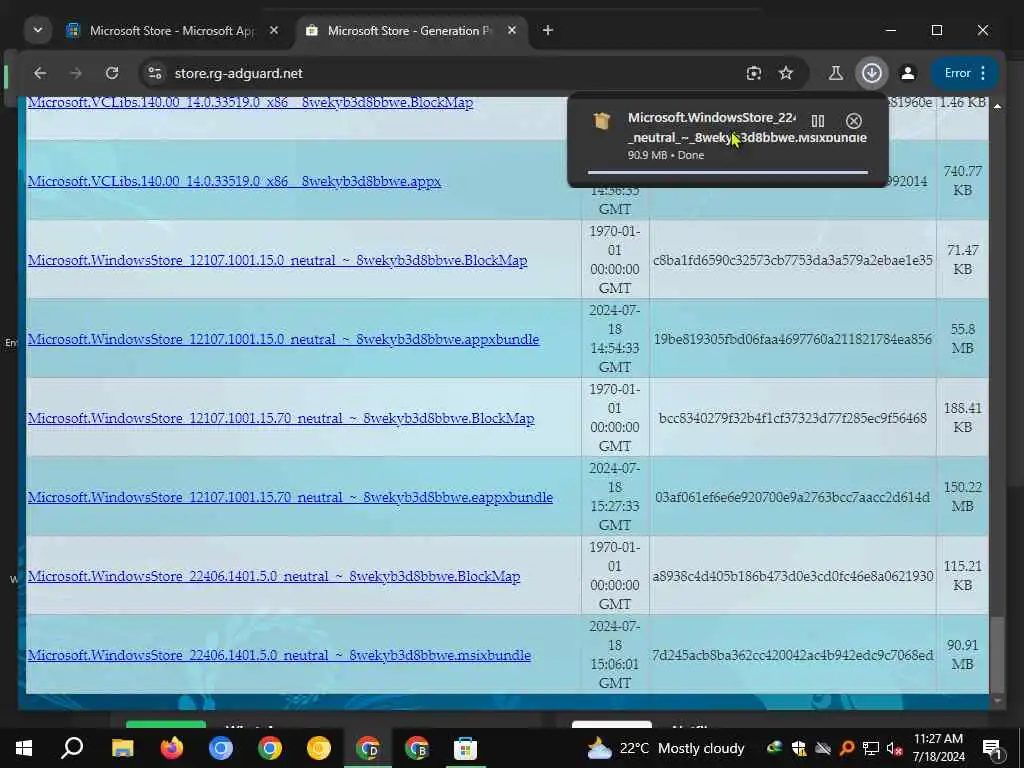Select hash 7d245acb8ba362cc420042ac4b942edc9c7068ed

[793, 655]
